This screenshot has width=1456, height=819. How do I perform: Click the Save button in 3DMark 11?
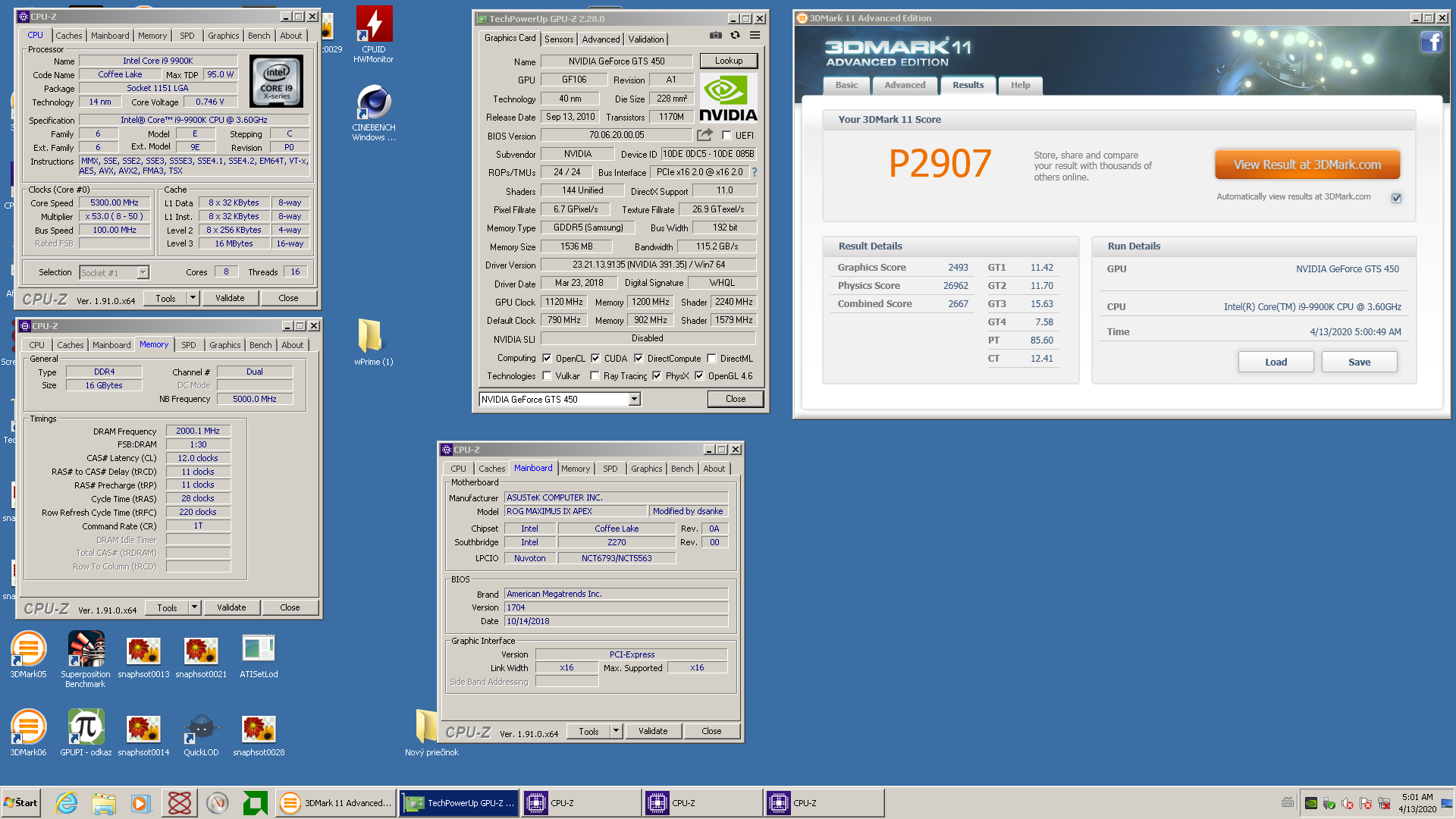(1359, 362)
